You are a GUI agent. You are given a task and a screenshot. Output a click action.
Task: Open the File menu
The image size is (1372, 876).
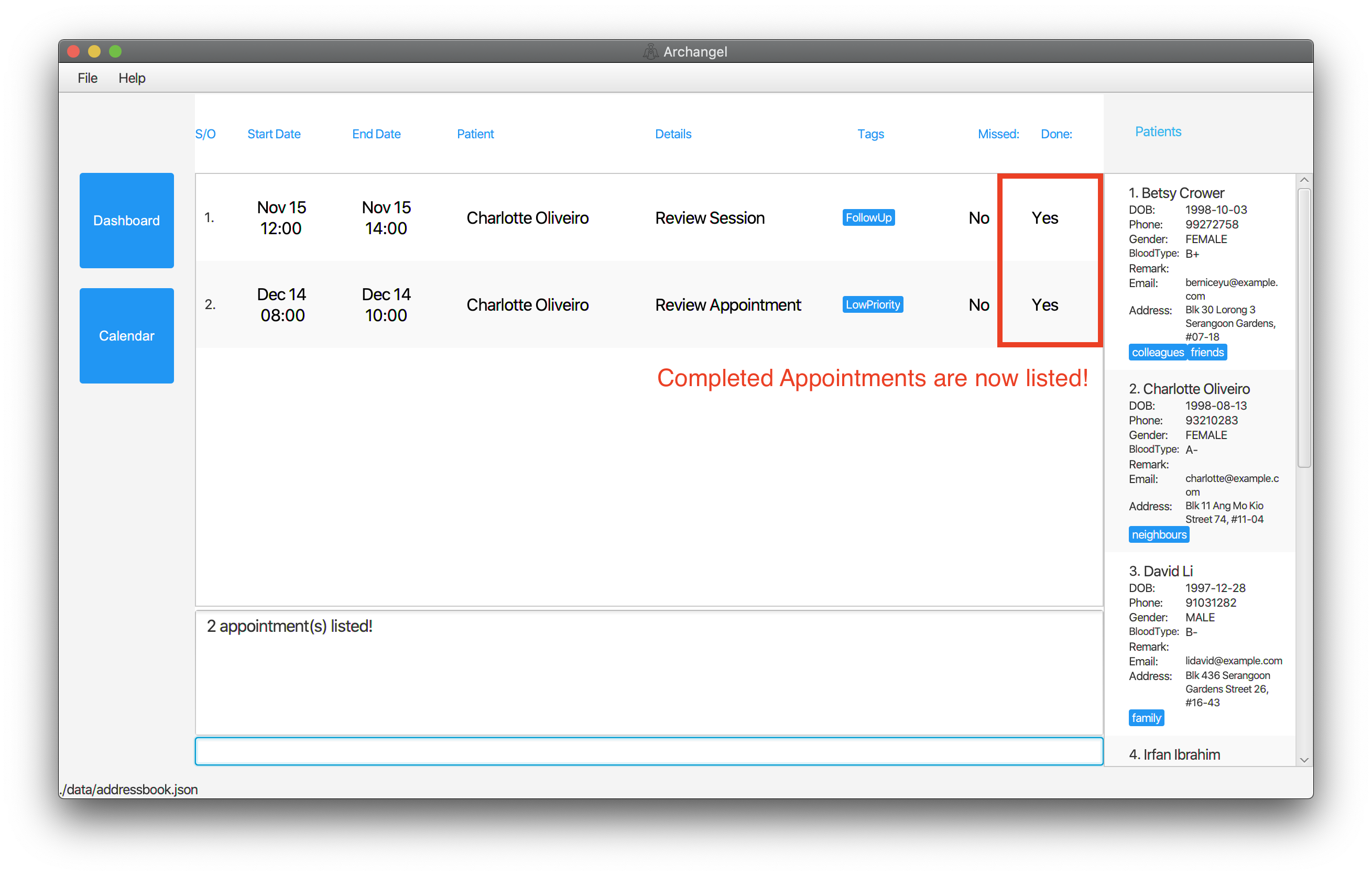pyautogui.click(x=87, y=78)
